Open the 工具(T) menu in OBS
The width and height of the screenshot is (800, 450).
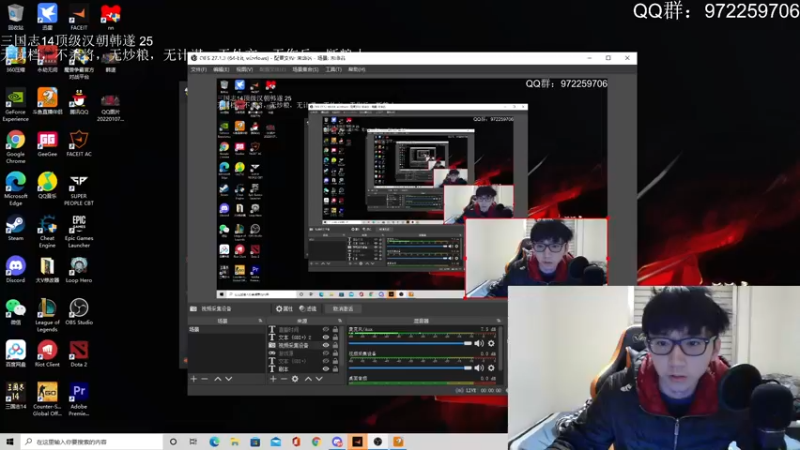[333, 69]
